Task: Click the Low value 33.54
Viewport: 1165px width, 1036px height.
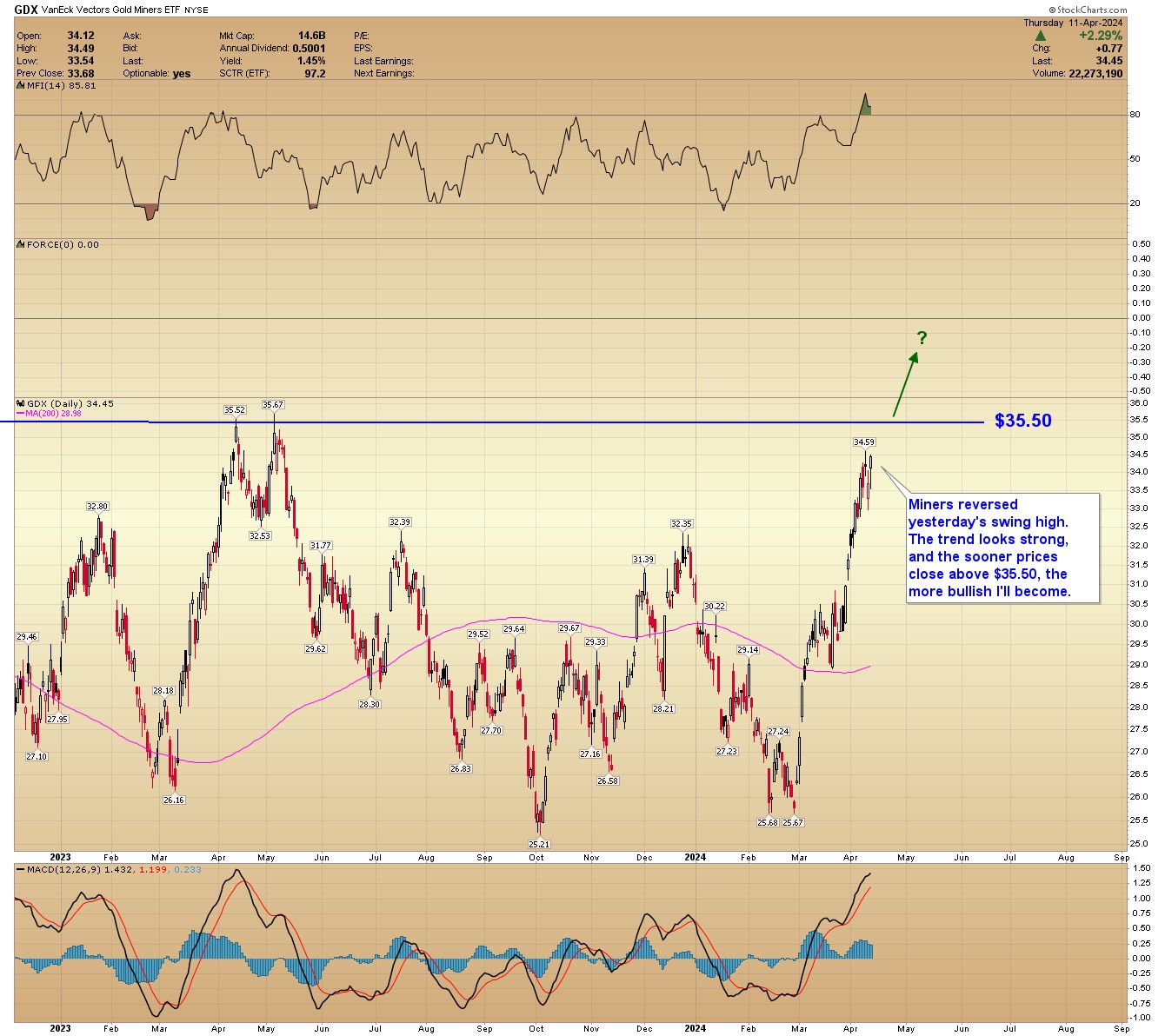Action: pyautogui.click(x=81, y=61)
